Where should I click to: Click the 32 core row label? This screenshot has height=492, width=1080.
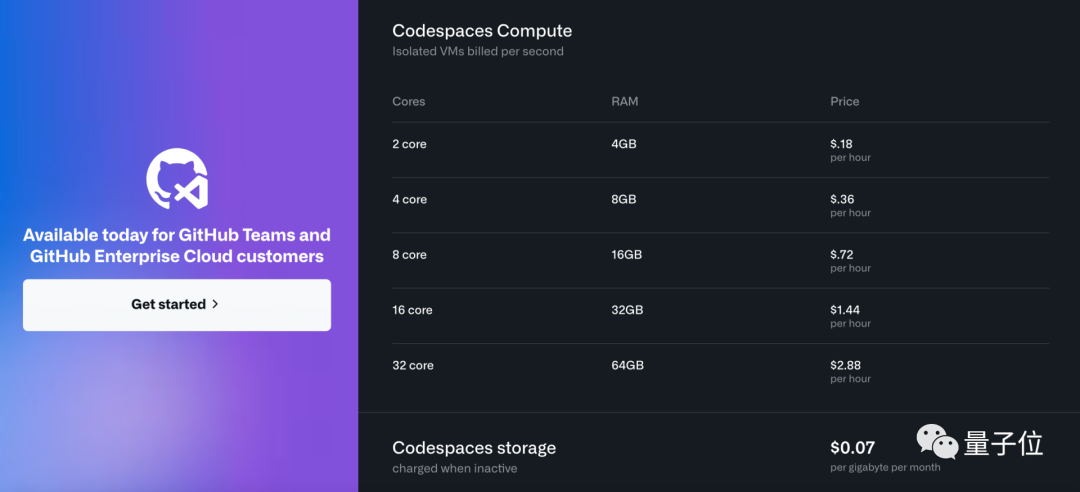[x=413, y=365]
